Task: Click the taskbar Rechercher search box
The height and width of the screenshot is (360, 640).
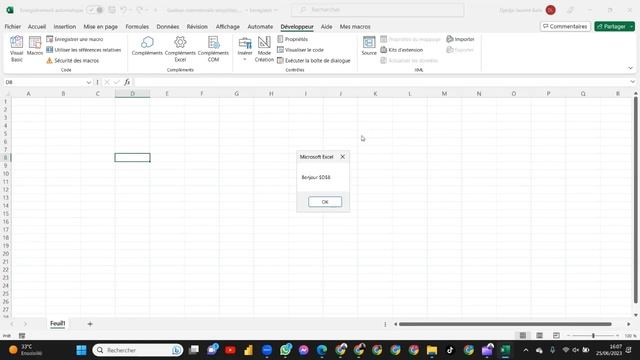Action: [138, 350]
